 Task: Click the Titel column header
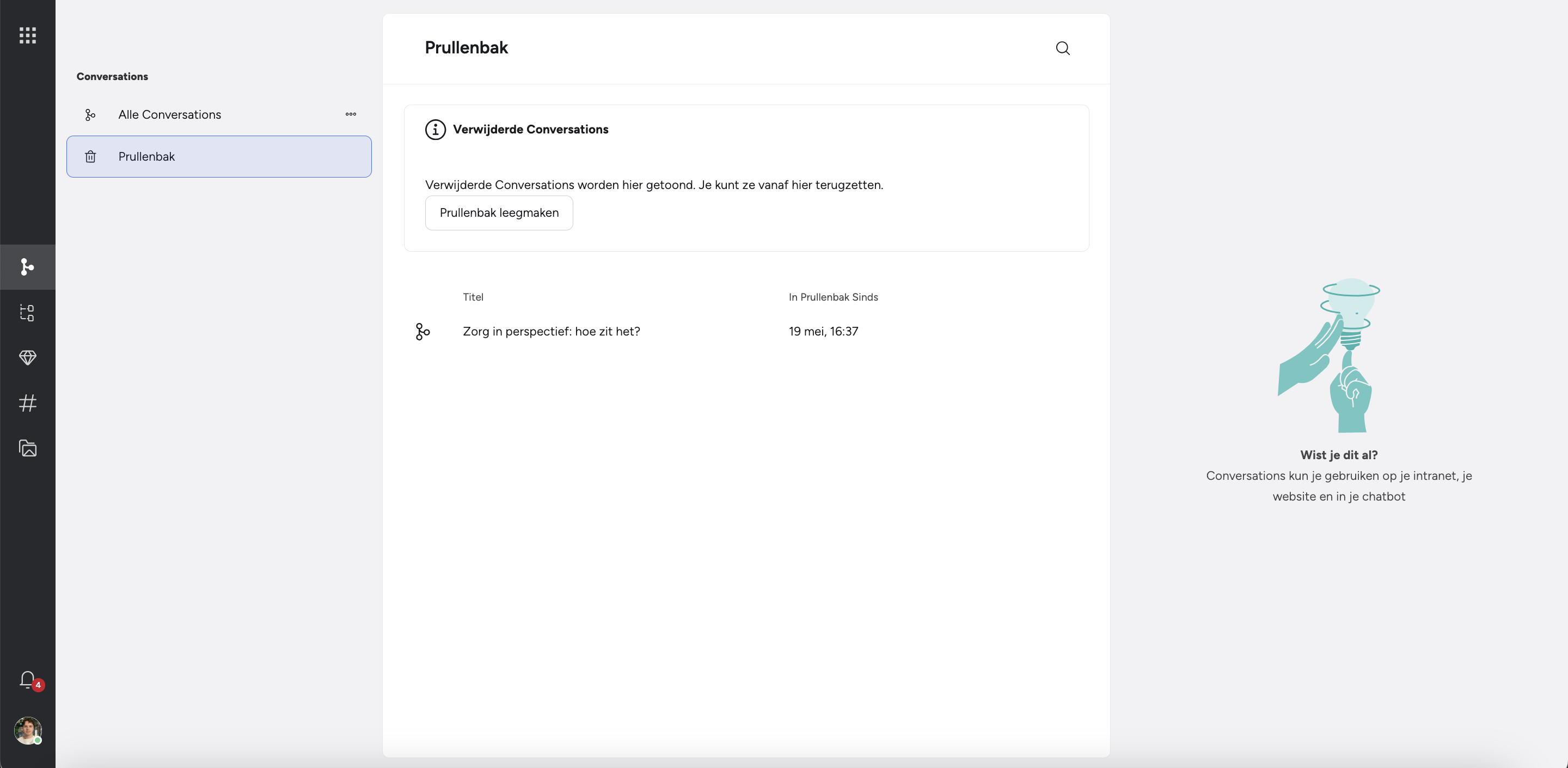[x=473, y=297]
